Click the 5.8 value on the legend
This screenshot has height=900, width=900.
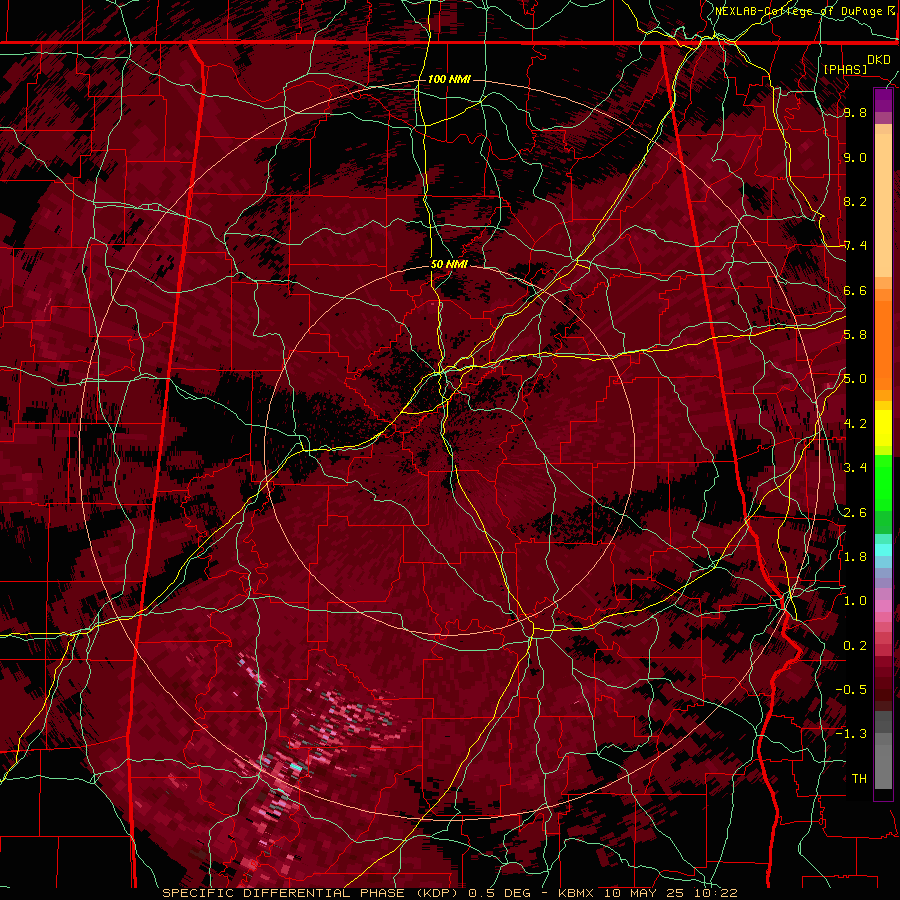coord(855,335)
